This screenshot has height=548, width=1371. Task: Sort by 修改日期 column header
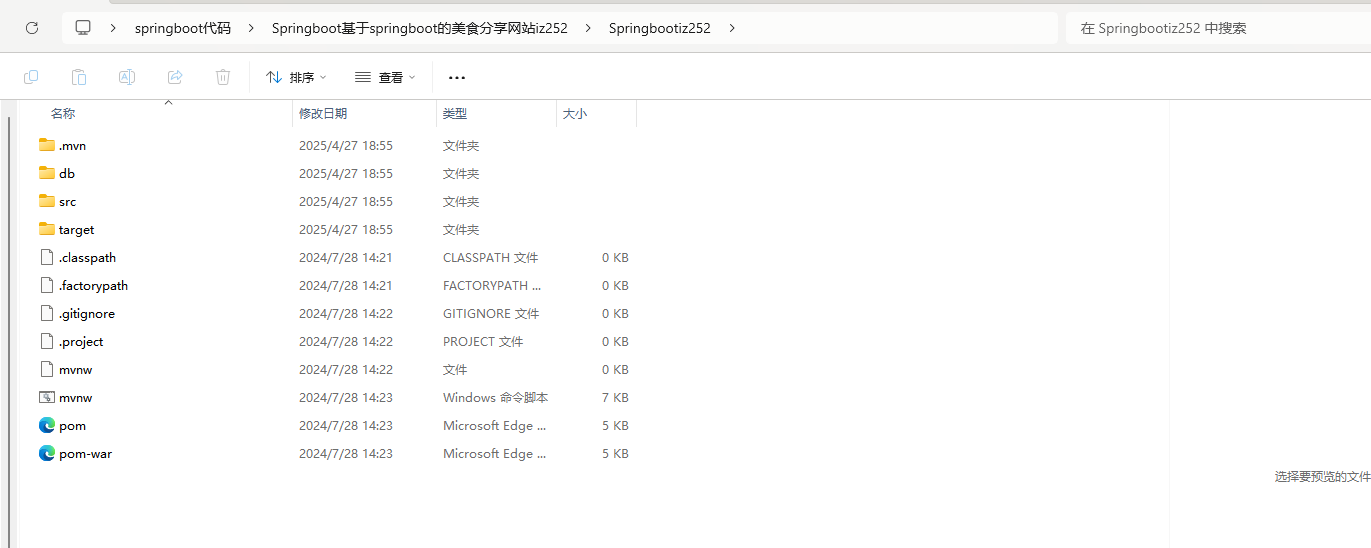[x=323, y=114]
